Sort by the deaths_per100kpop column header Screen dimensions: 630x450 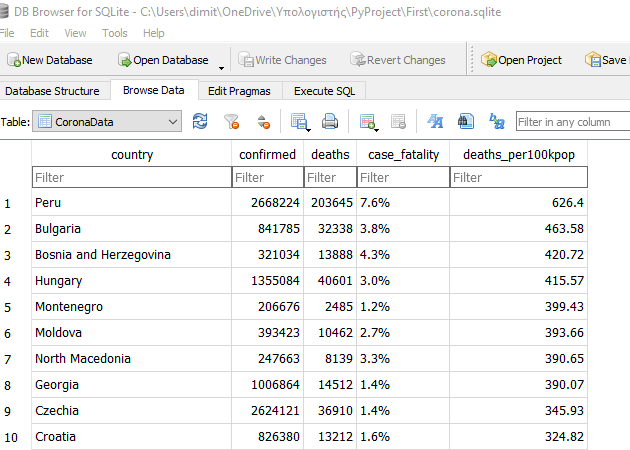pos(519,154)
